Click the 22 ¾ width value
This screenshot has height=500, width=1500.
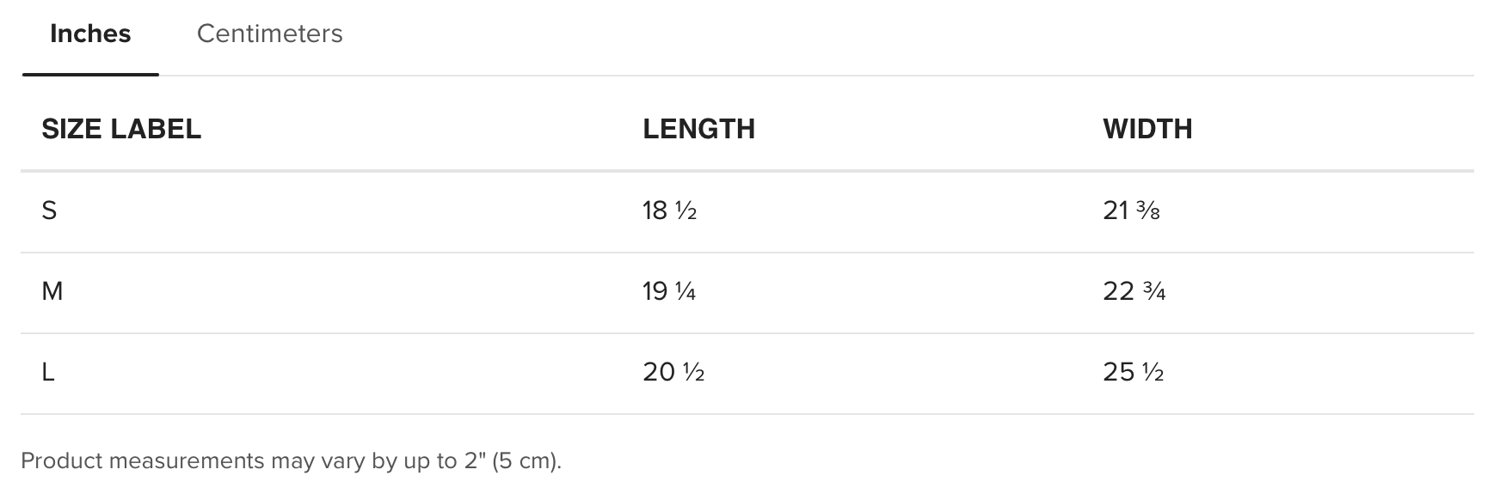click(1134, 292)
